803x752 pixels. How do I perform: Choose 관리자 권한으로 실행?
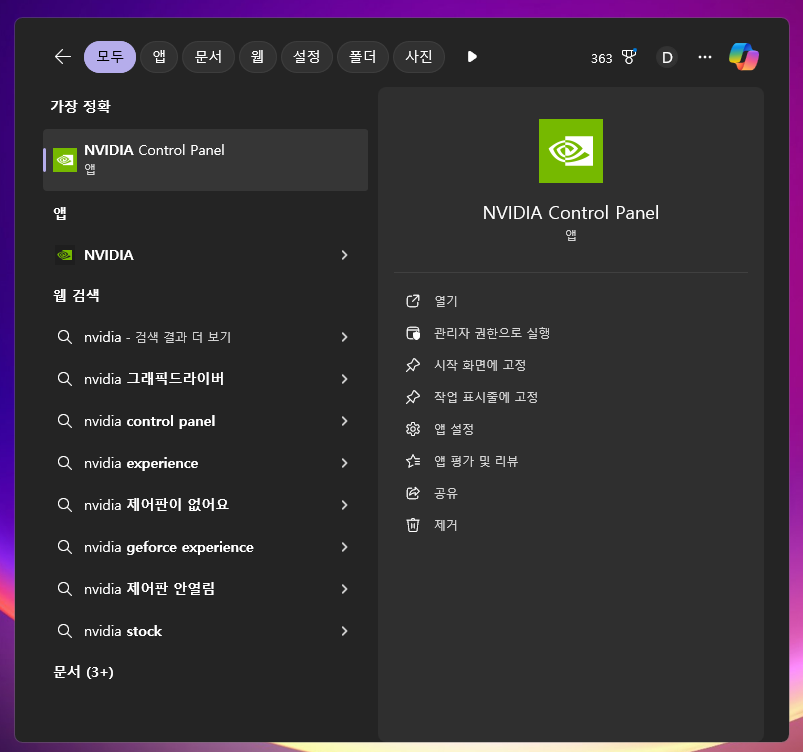(492, 333)
